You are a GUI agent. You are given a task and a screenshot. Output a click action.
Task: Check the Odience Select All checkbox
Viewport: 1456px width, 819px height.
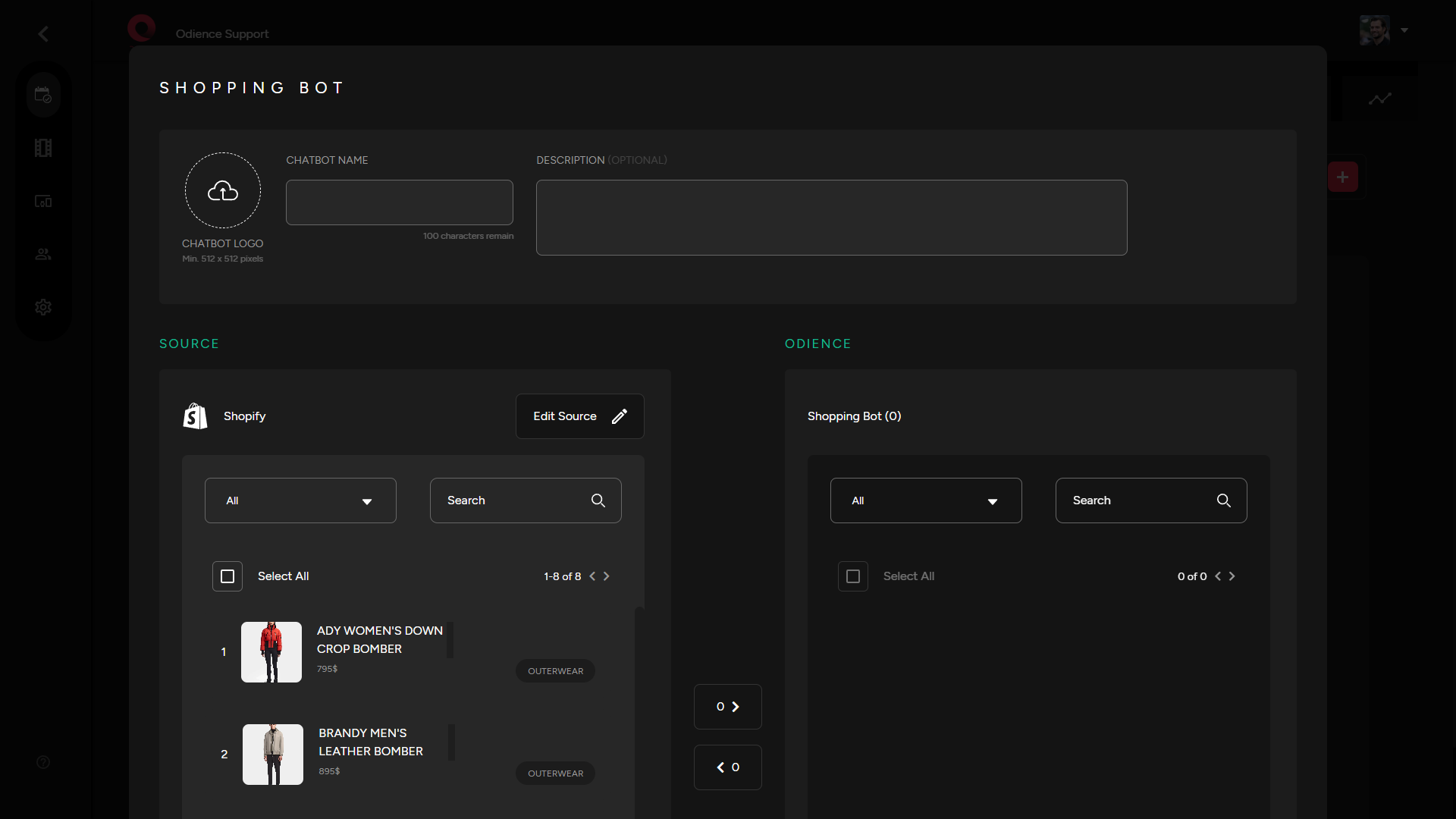(853, 576)
